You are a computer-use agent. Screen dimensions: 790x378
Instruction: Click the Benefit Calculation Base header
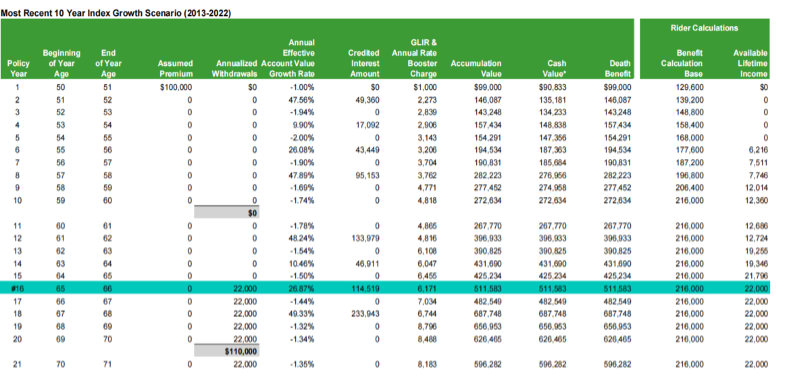tap(689, 64)
